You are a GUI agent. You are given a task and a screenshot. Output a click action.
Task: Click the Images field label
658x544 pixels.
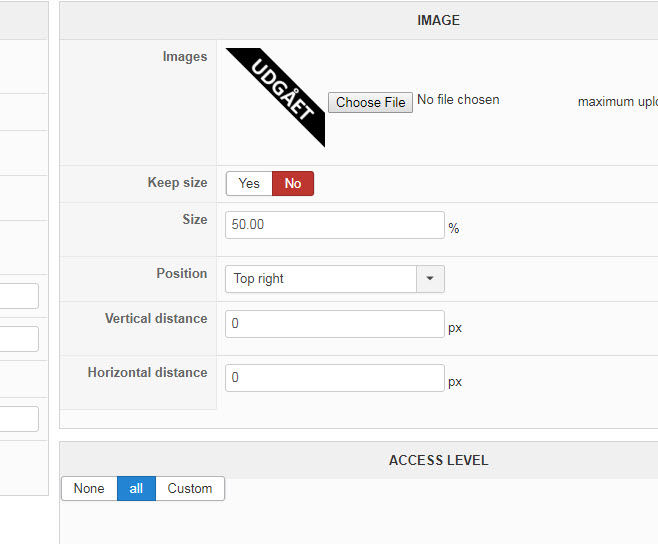click(x=185, y=57)
